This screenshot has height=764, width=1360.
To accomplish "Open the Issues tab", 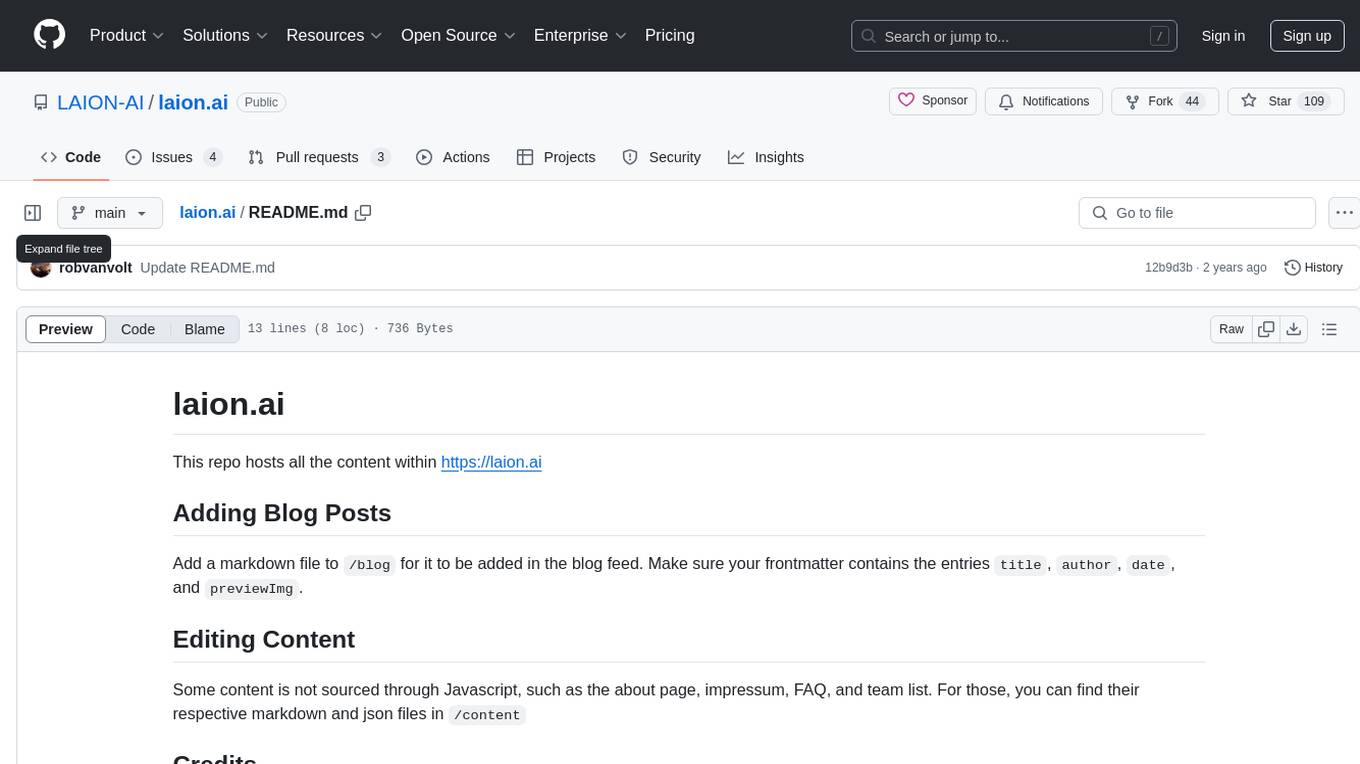I will tap(172, 157).
